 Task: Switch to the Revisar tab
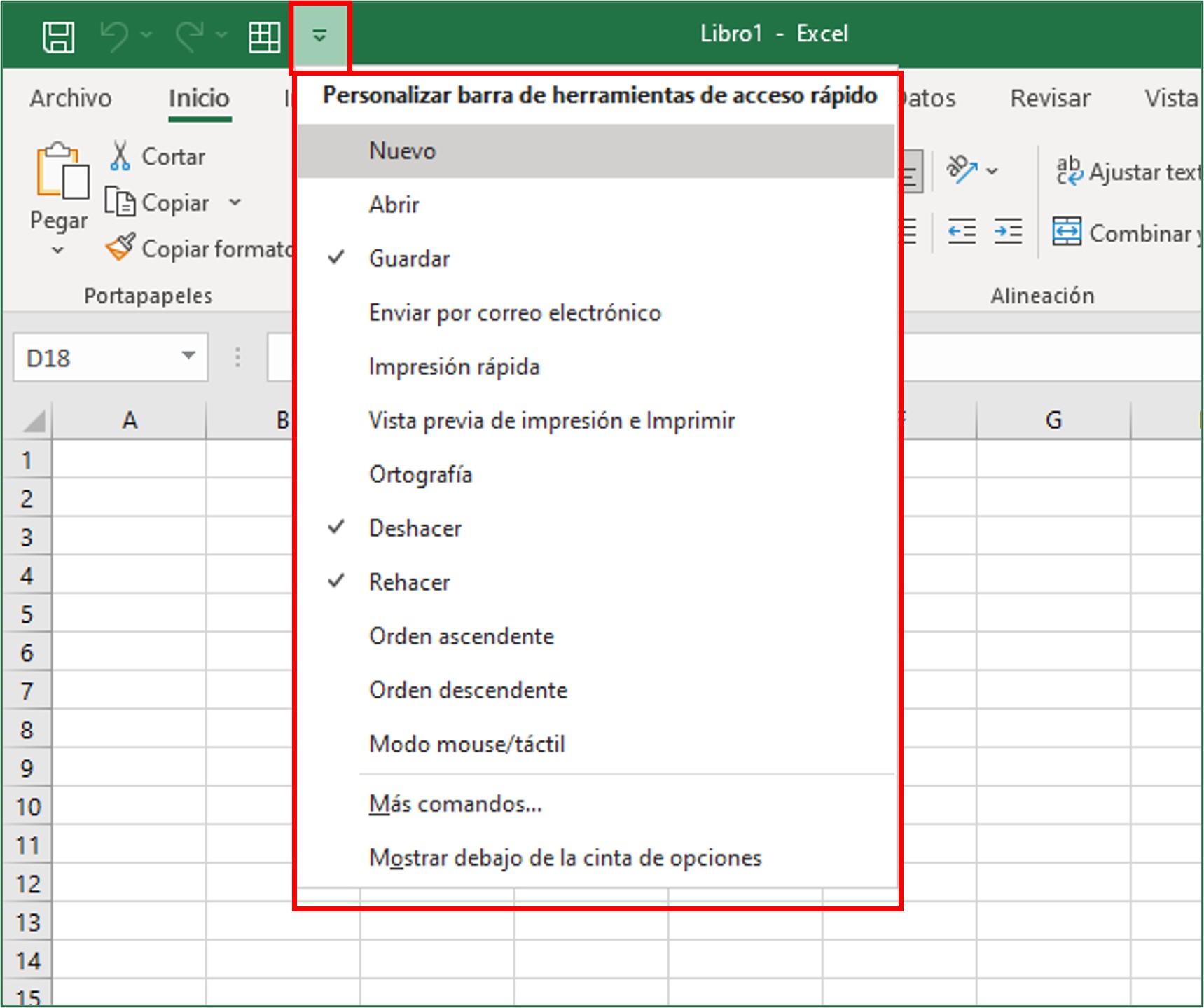point(1049,98)
